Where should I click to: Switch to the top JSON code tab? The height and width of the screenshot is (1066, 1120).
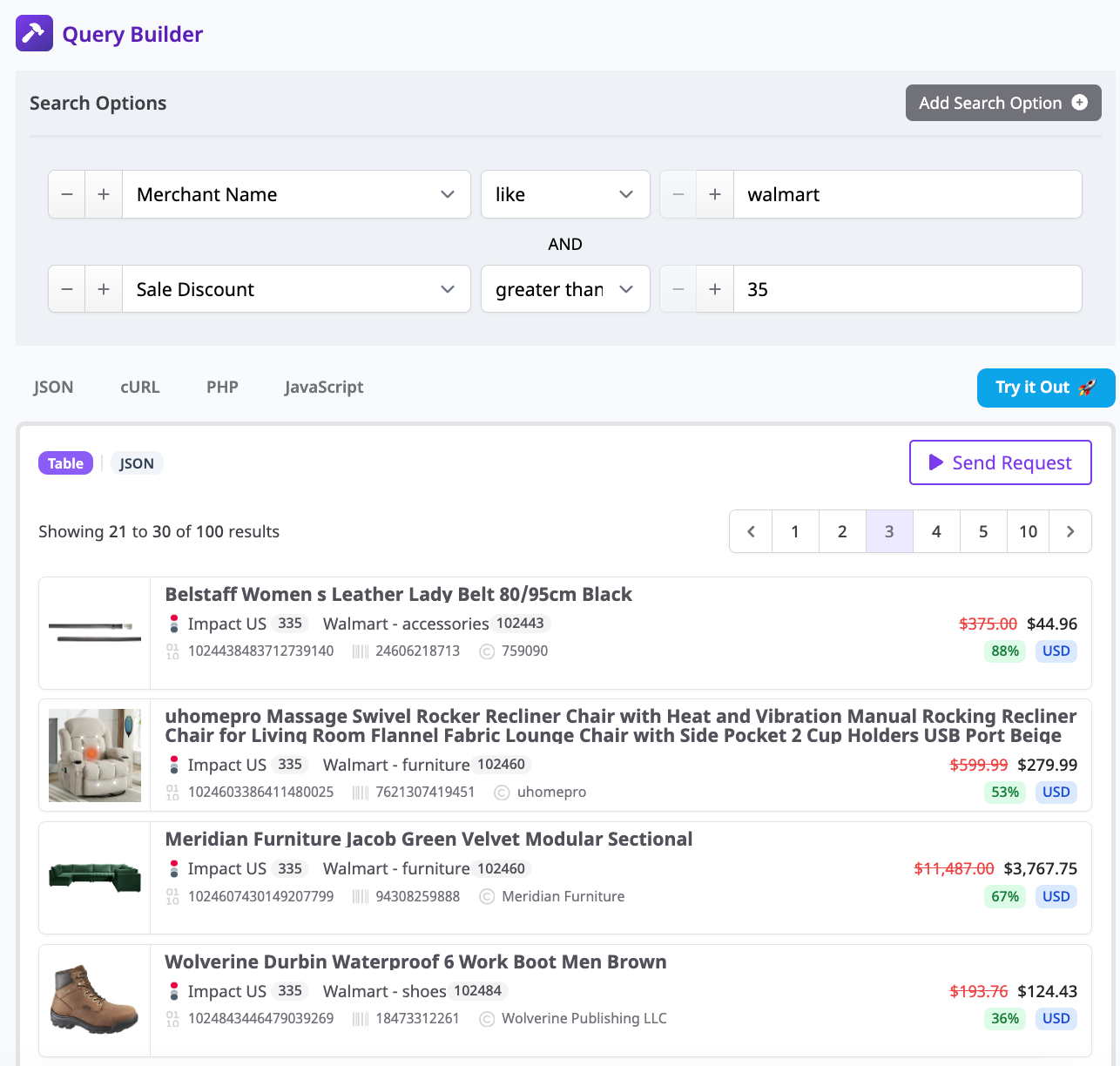tap(53, 387)
